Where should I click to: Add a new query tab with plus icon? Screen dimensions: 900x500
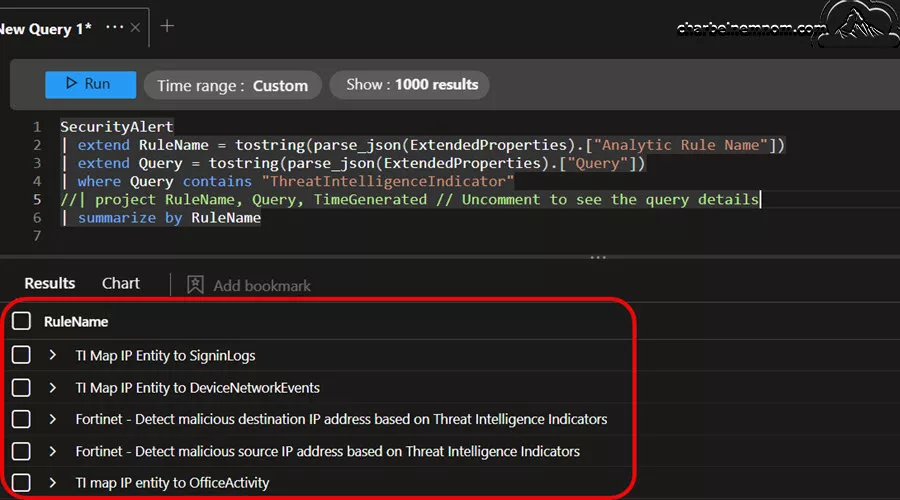167,26
